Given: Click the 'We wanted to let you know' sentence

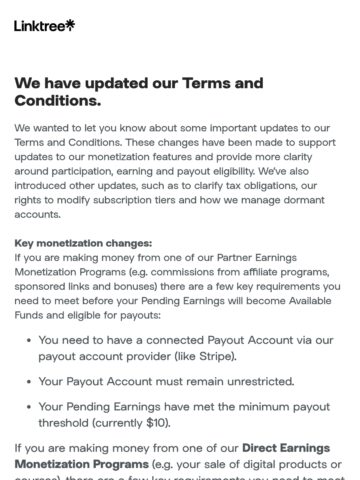Looking at the screenshot, I should (172, 128).
